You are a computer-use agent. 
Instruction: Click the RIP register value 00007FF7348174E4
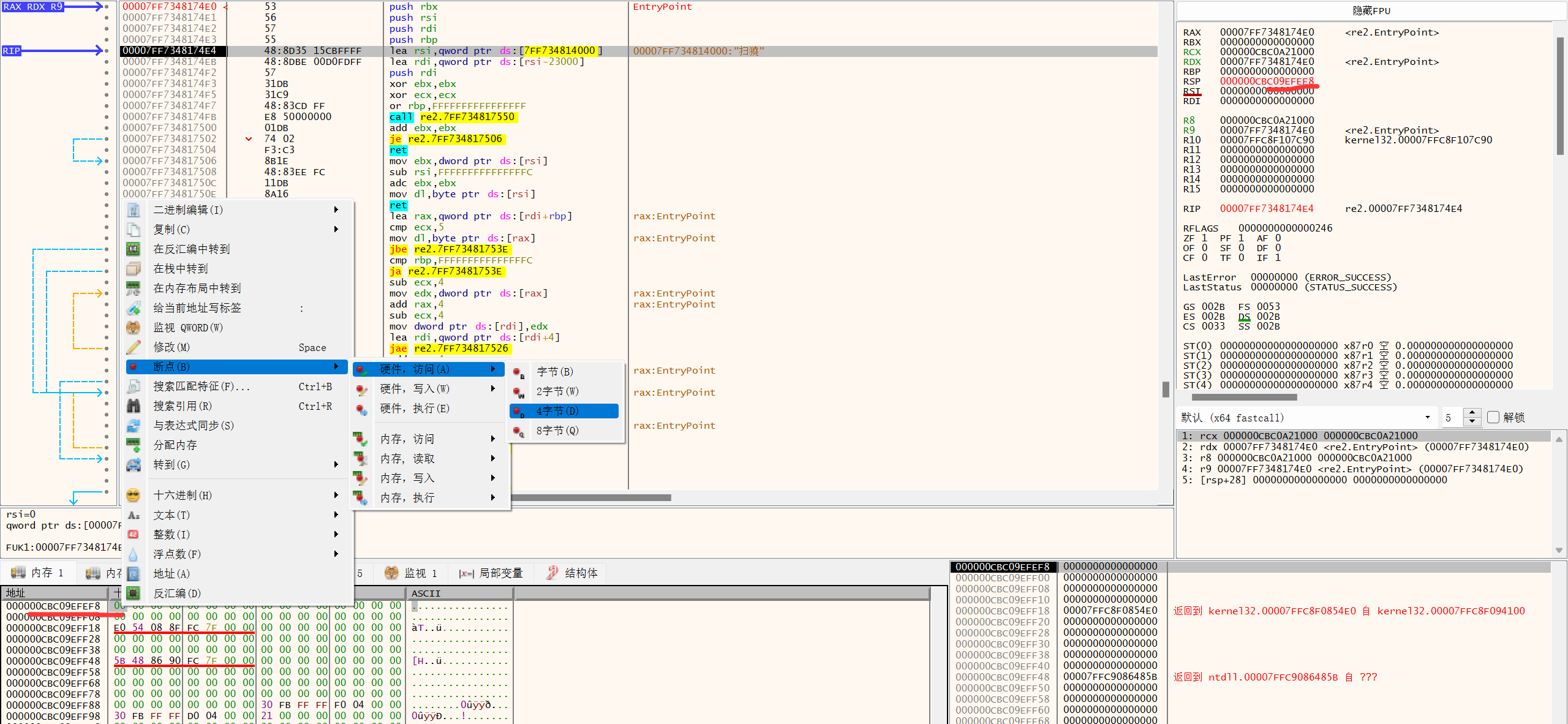(1267, 209)
